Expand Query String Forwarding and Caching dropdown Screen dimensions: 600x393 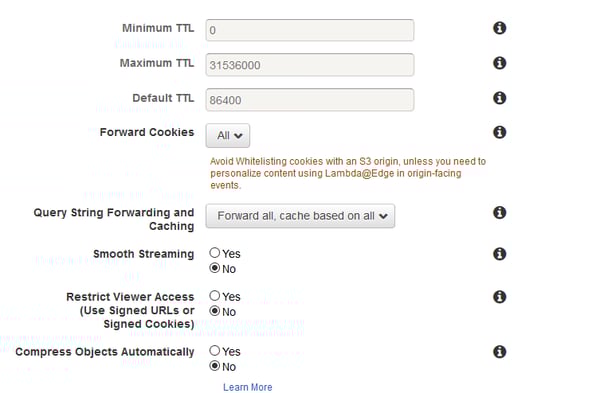tap(300, 216)
